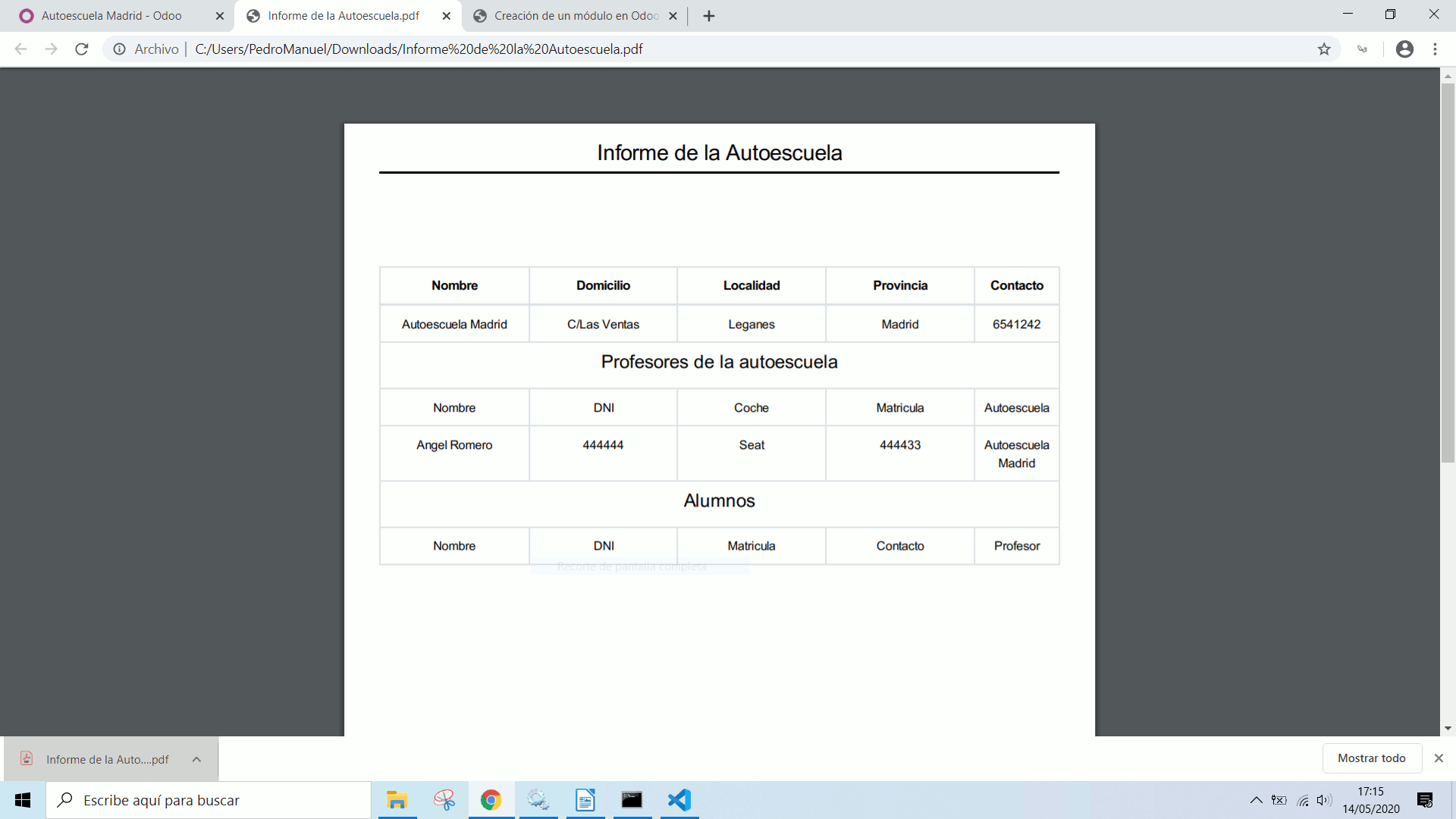Reload the current page

(81, 49)
